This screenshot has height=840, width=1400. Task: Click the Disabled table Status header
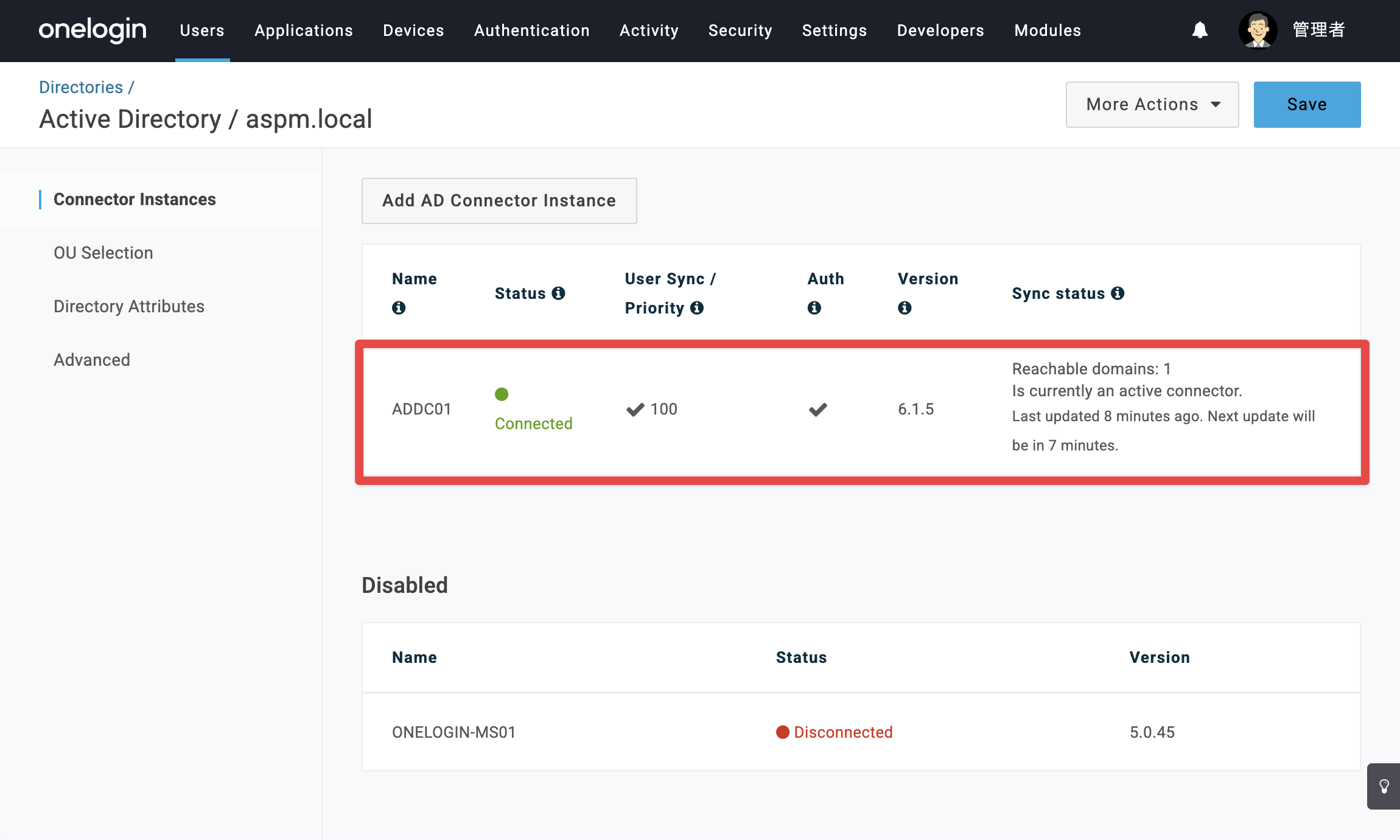802,657
